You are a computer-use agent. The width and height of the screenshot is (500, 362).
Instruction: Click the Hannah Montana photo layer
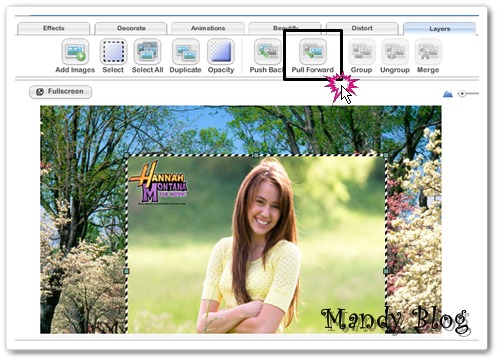(x=256, y=244)
